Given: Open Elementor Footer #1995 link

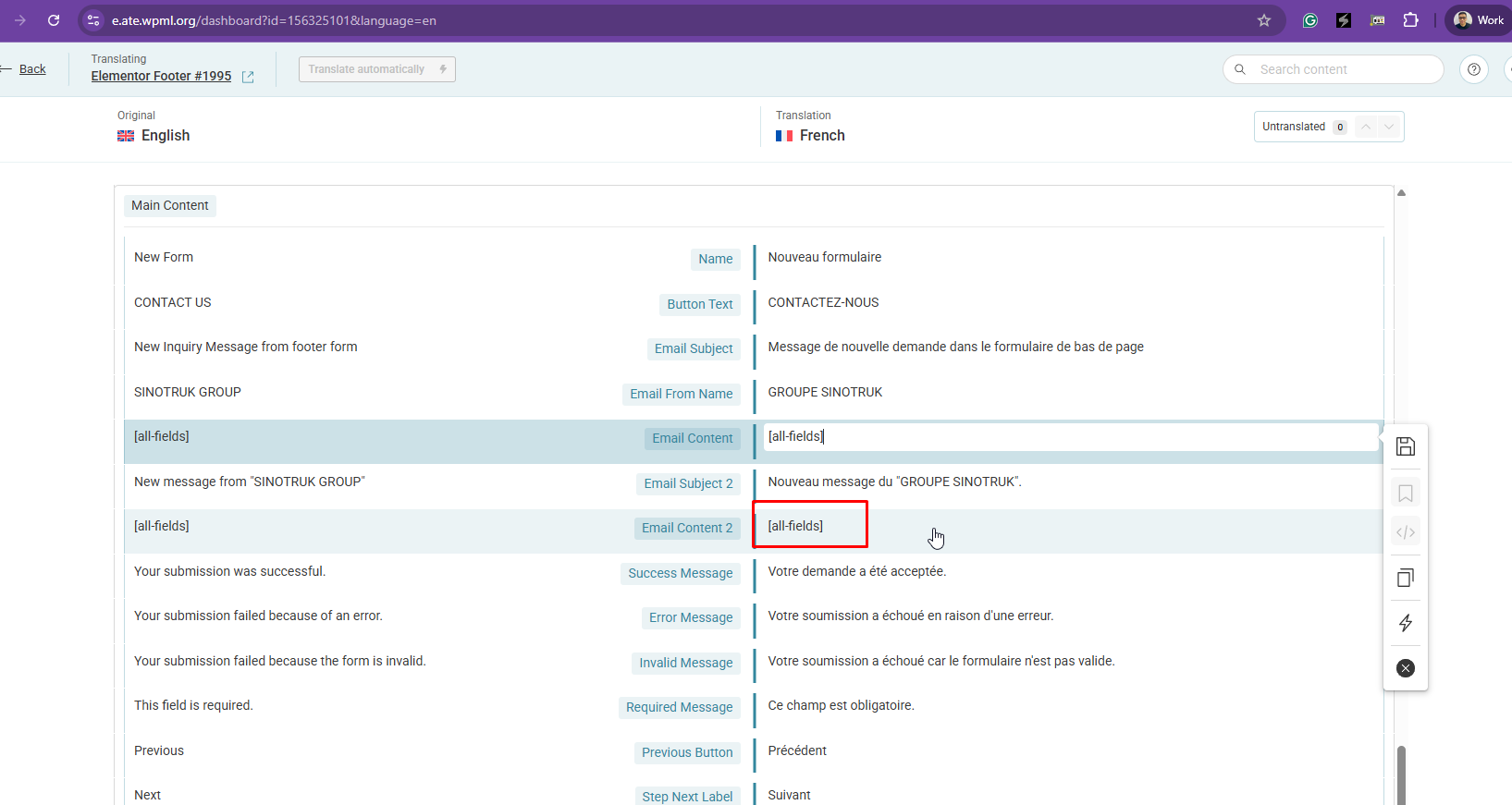Looking at the screenshot, I should click(161, 76).
